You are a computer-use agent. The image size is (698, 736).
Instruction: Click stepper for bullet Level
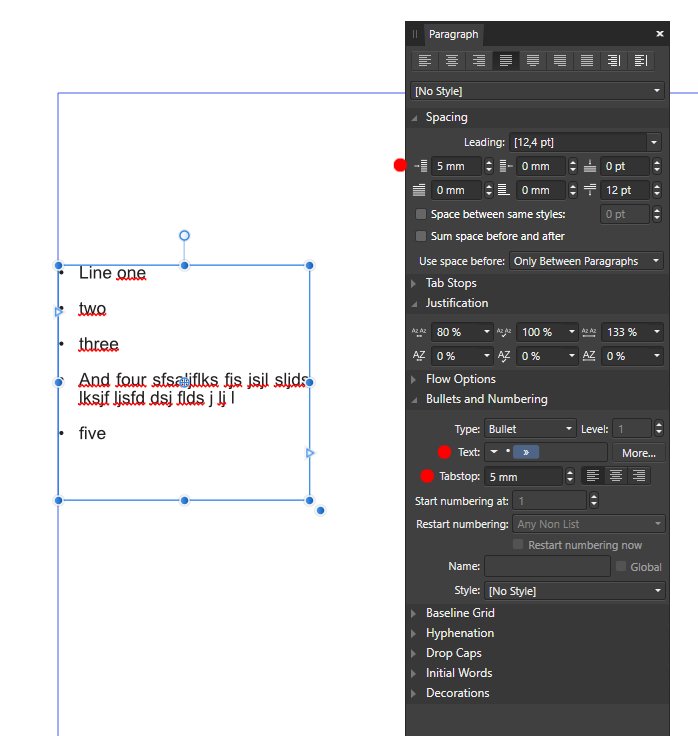[659, 428]
